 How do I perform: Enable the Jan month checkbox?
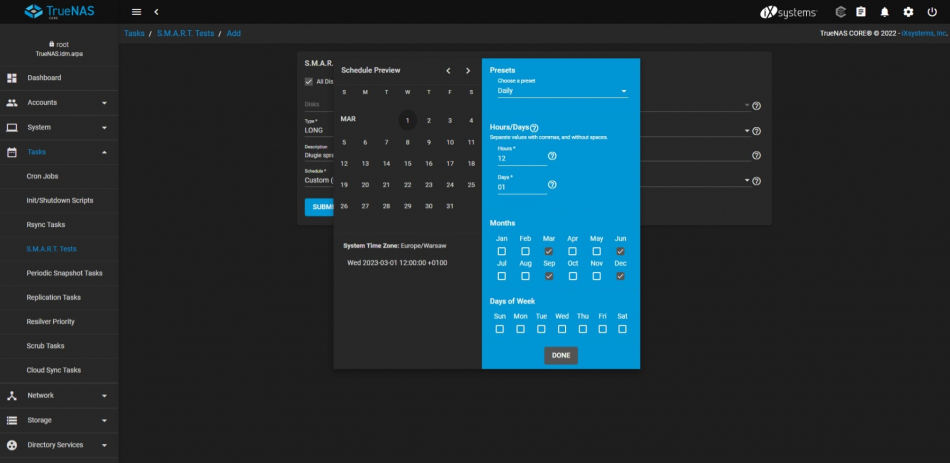(x=501, y=251)
